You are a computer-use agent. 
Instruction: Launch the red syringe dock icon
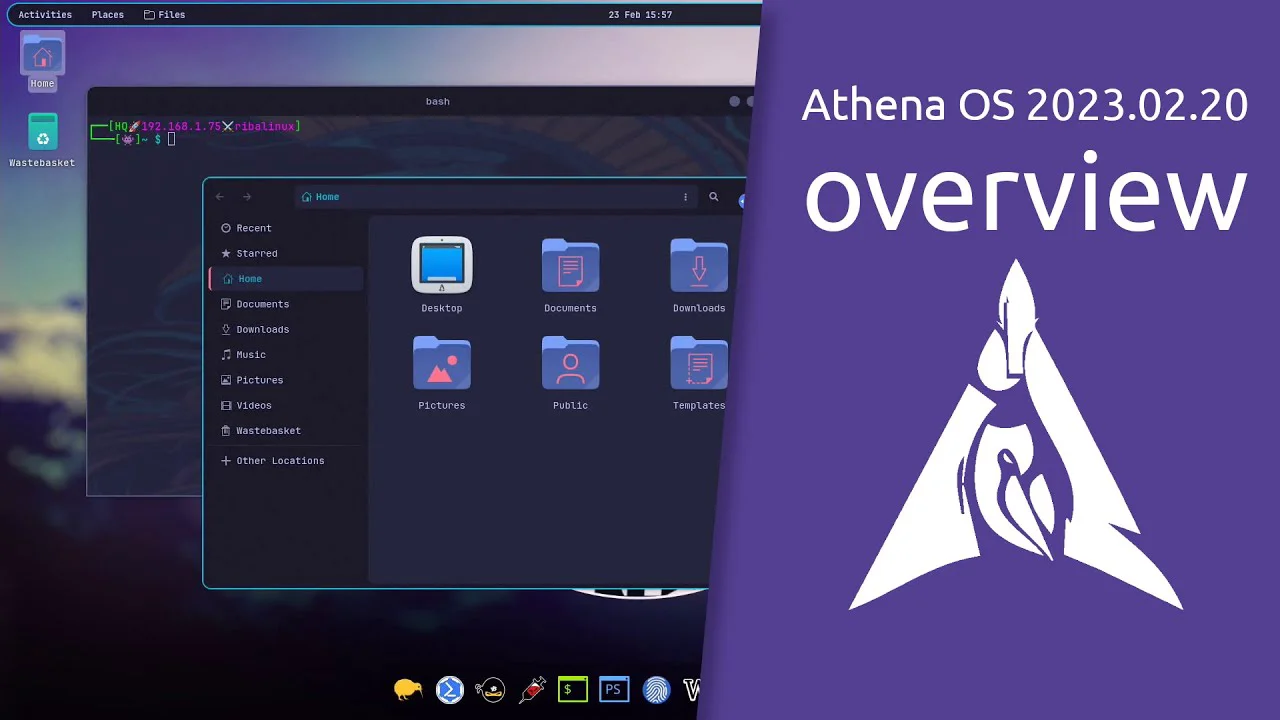click(532, 689)
